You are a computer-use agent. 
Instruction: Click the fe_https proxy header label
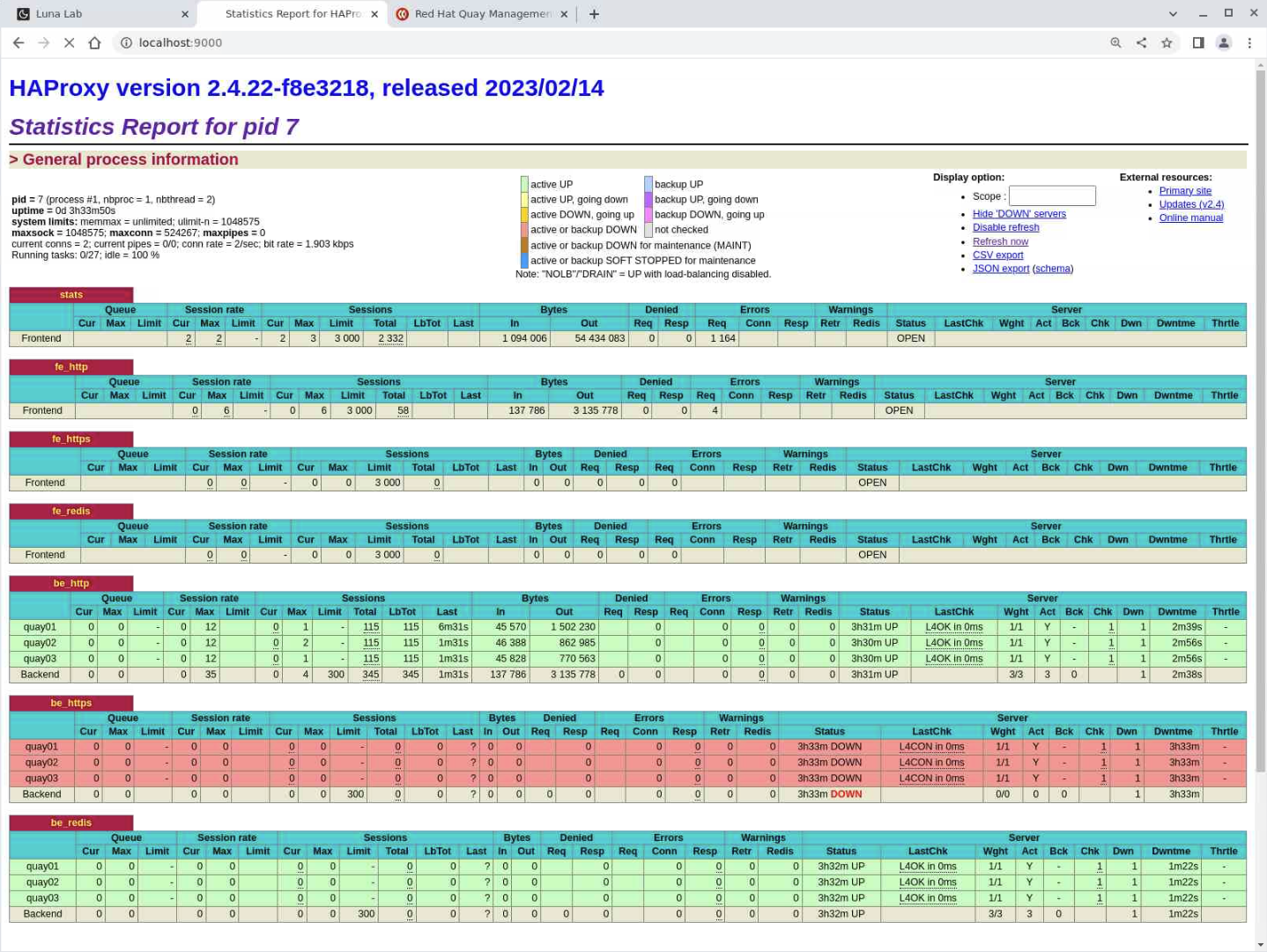coord(71,439)
